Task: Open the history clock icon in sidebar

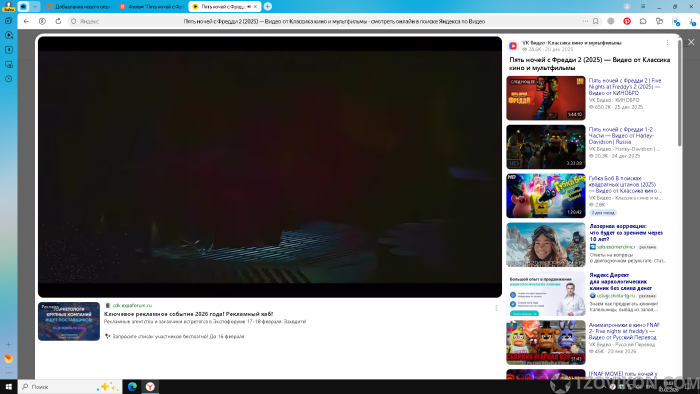Action: pos(8,79)
